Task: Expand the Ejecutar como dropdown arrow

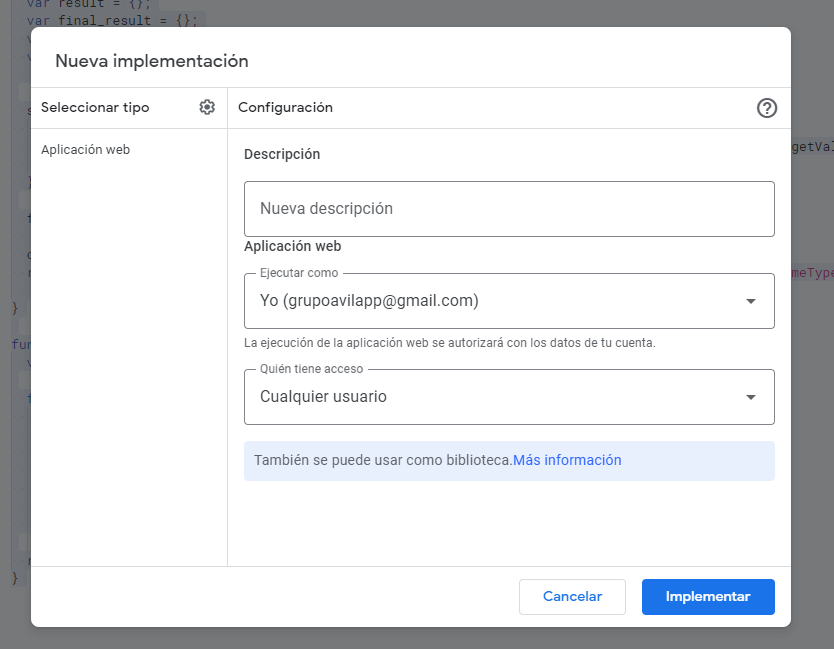Action: pyautogui.click(x=751, y=301)
